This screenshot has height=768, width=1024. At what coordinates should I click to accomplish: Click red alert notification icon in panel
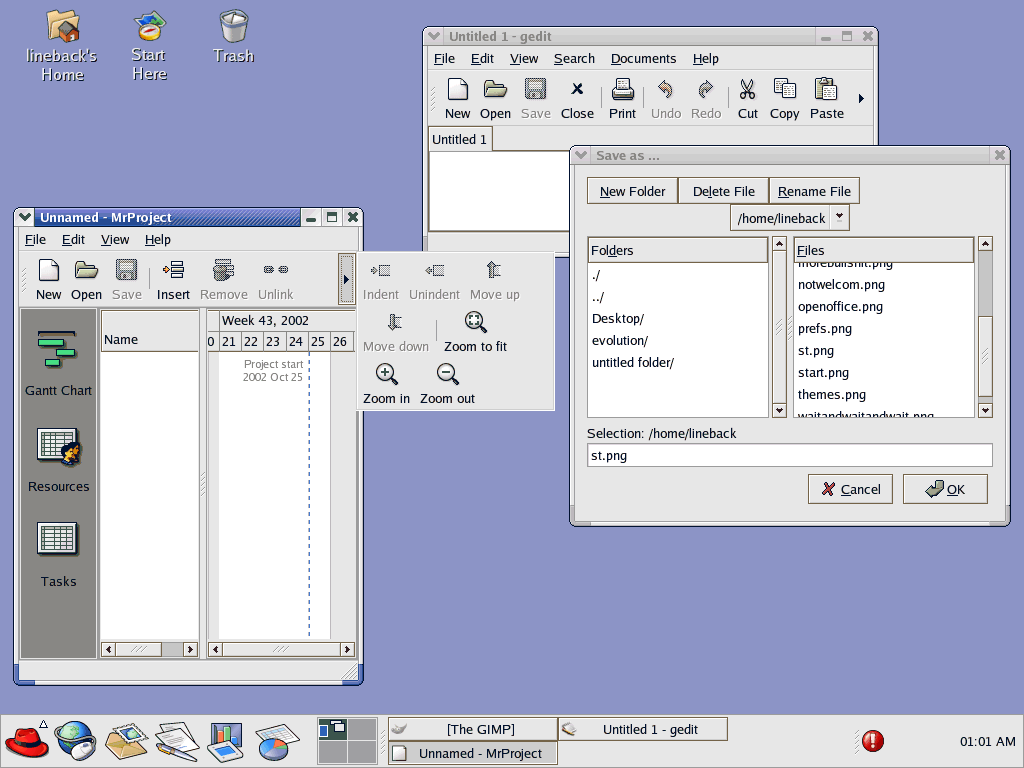872,741
